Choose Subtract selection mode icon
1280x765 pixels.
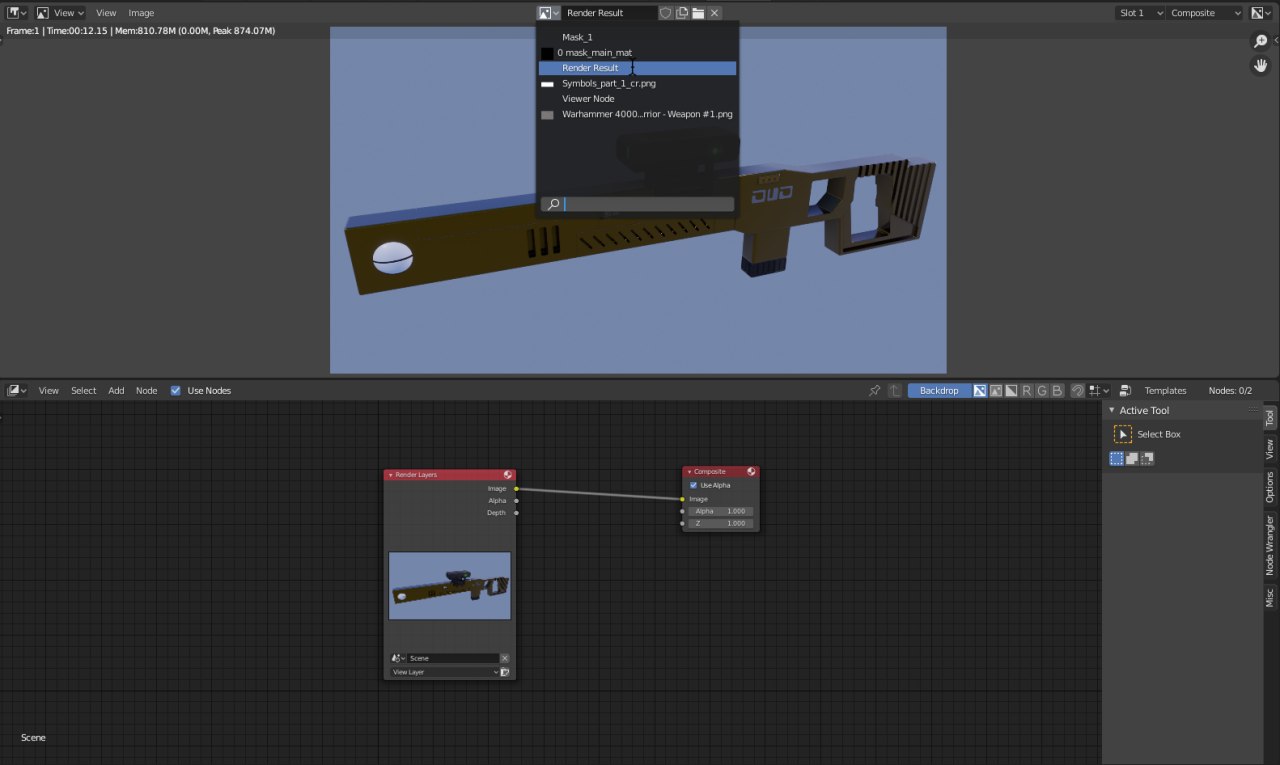click(1147, 459)
